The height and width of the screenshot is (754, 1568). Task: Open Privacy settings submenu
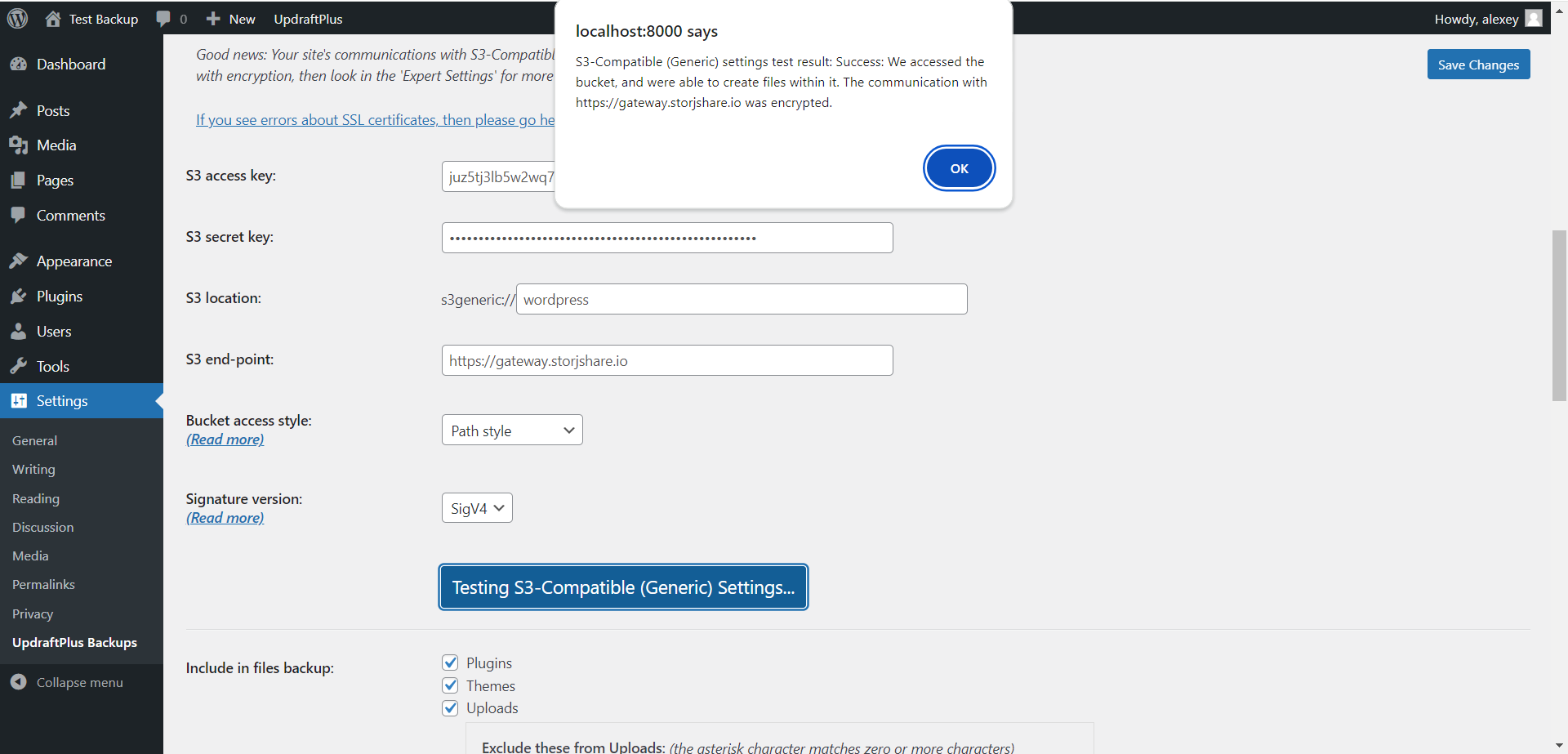click(x=33, y=613)
